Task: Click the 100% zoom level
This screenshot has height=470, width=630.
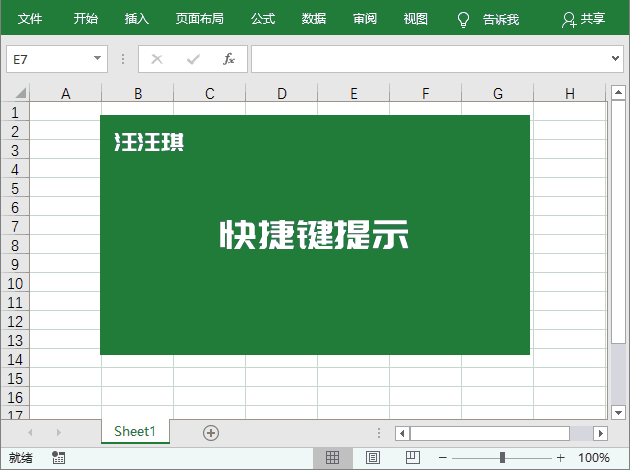Action: 594,458
